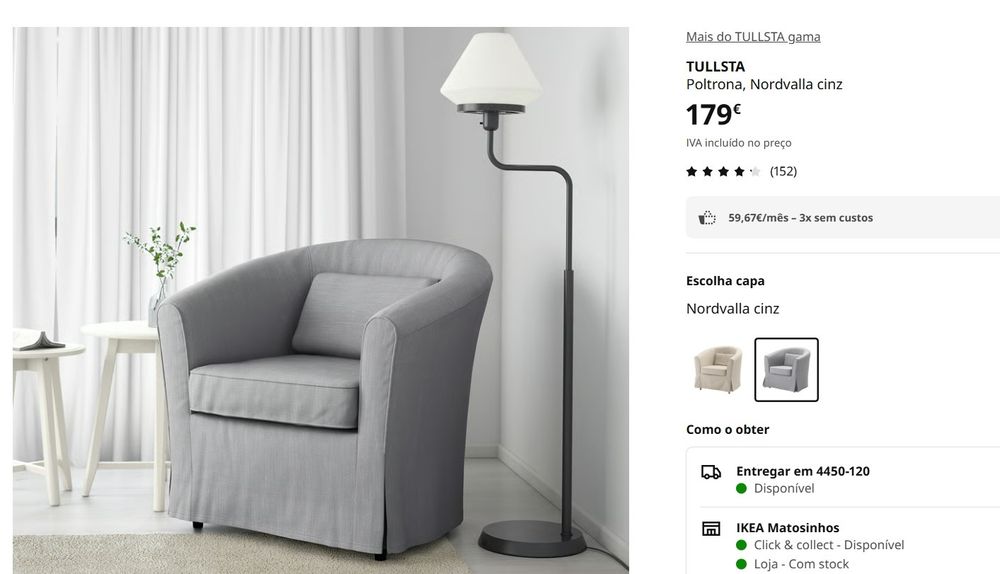Open the star rating reviews
Viewport: 1000px width, 574px height.
[x=723, y=171]
